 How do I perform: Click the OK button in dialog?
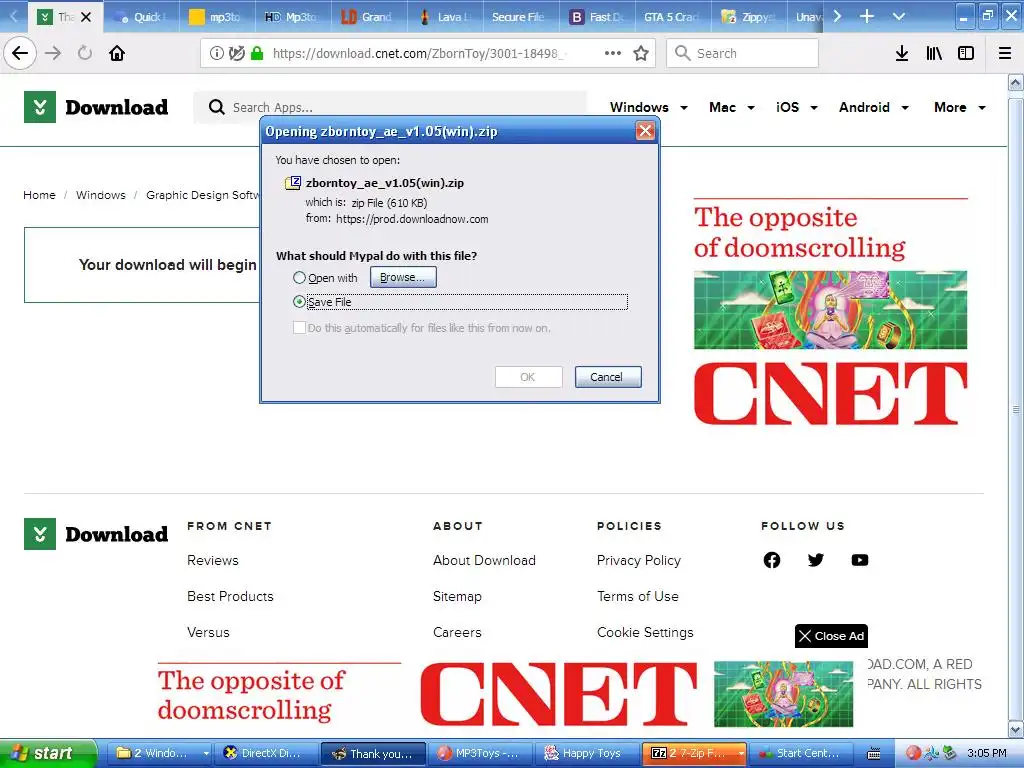point(528,377)
